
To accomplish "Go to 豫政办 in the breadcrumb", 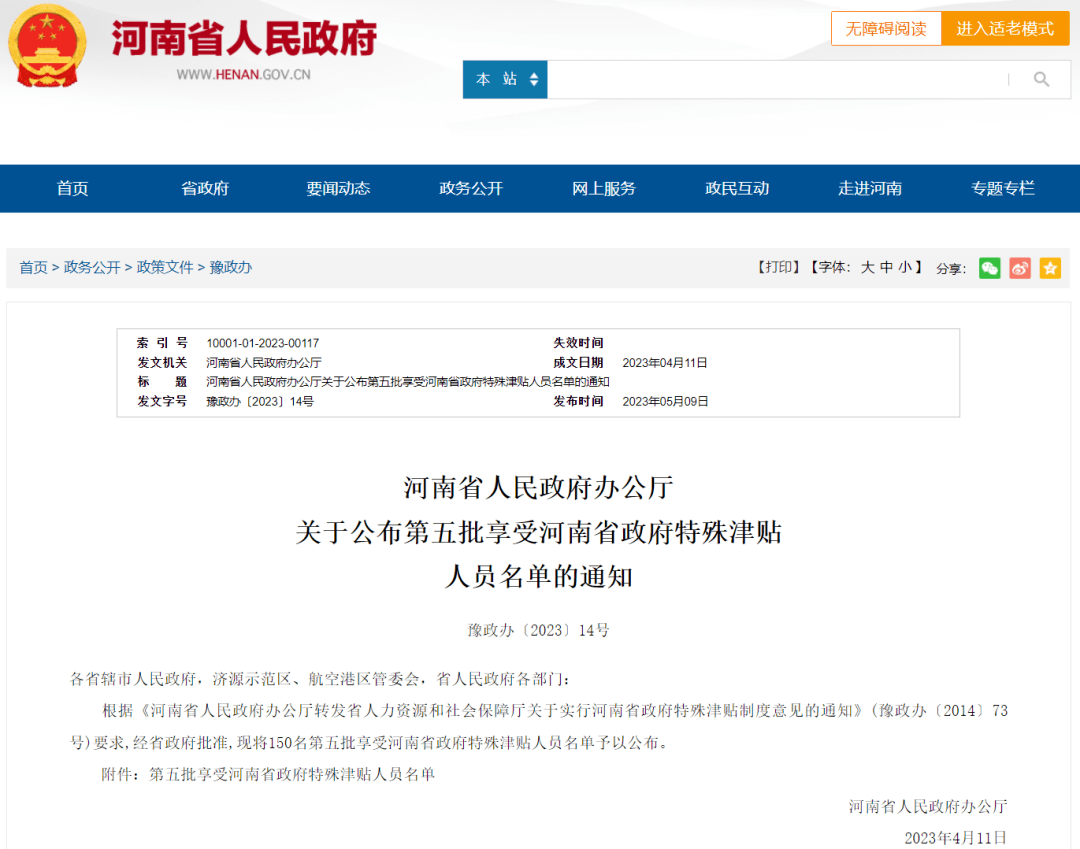I will tap(231, 267).
